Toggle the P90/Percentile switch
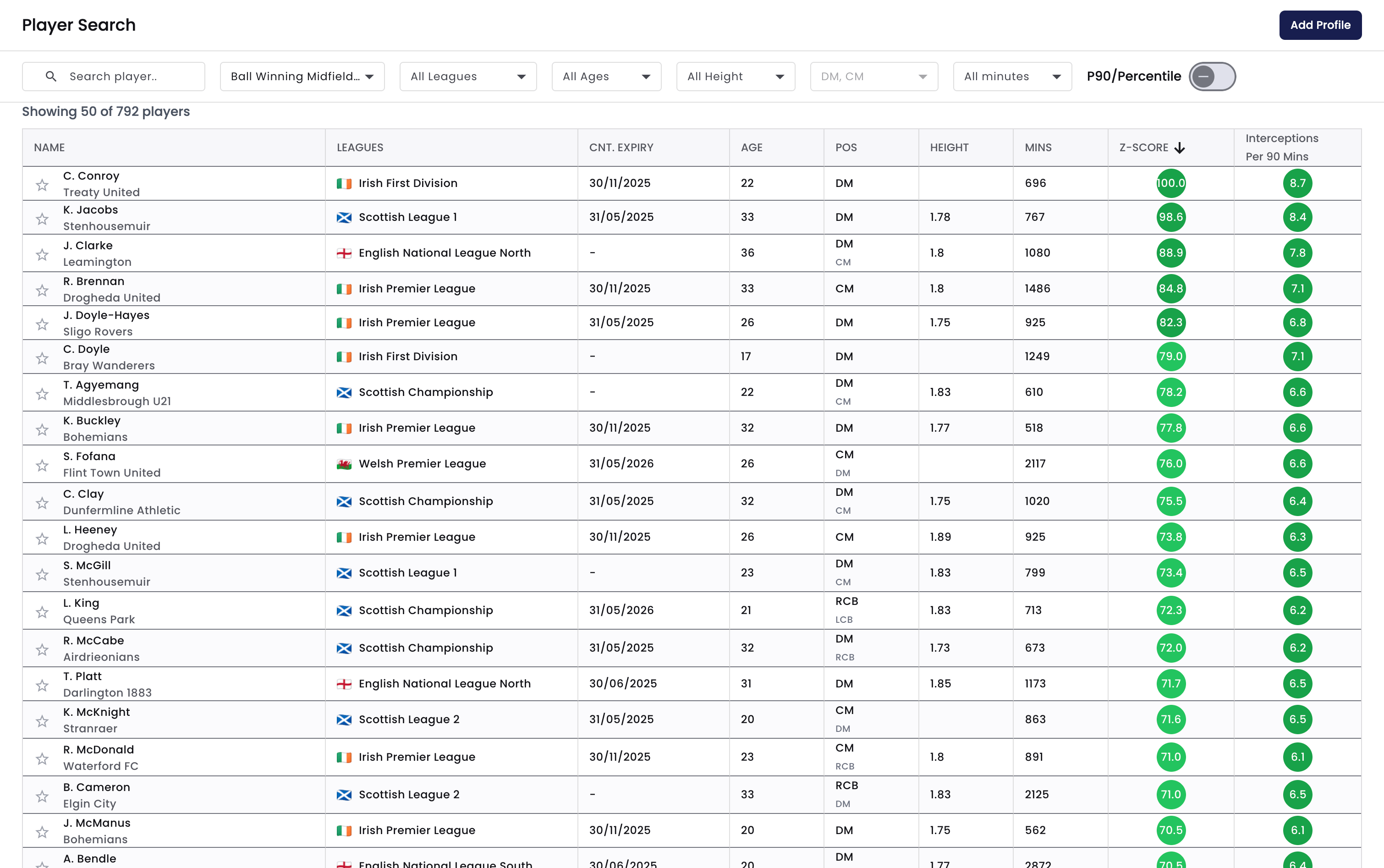The height and width of the screenshot is (868, 1384). [1212, 76]
